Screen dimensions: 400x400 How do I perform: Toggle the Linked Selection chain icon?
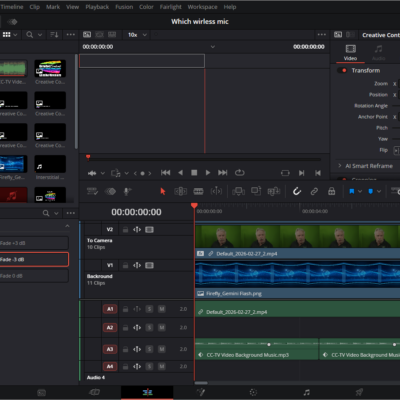314,191
